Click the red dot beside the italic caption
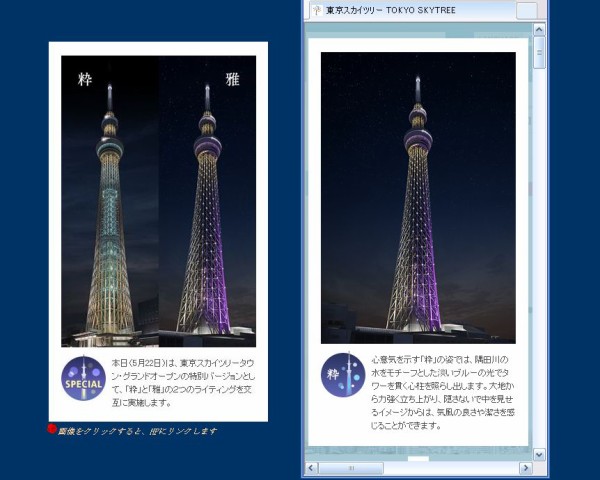600x480 pixels. pos(52,429)
